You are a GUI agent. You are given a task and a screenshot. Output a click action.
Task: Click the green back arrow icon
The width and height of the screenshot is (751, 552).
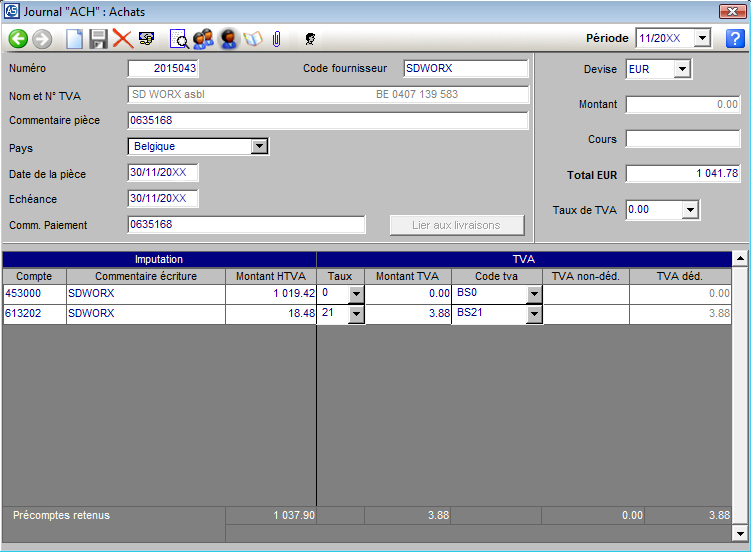click(x=18, y=39)
